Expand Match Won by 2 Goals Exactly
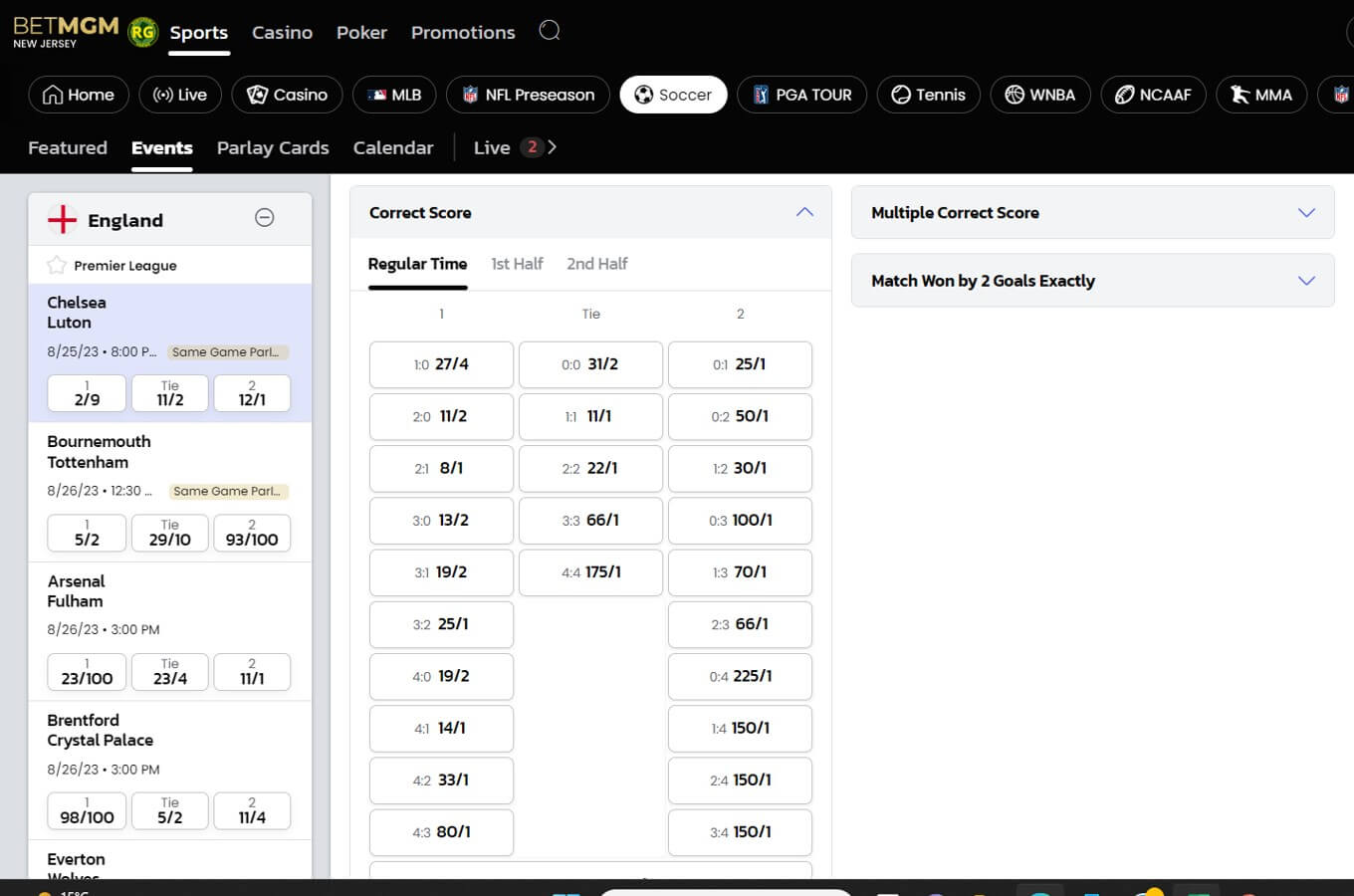 pyautogui.click(x=1306, y=281)
